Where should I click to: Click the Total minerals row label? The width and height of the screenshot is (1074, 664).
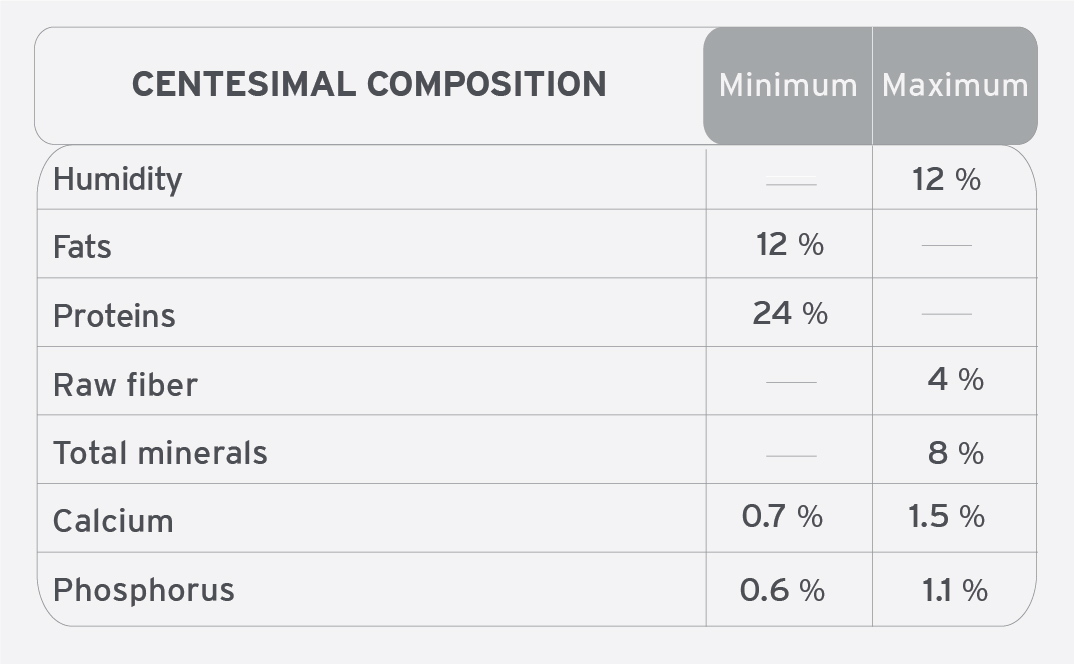tap(160, 453)
